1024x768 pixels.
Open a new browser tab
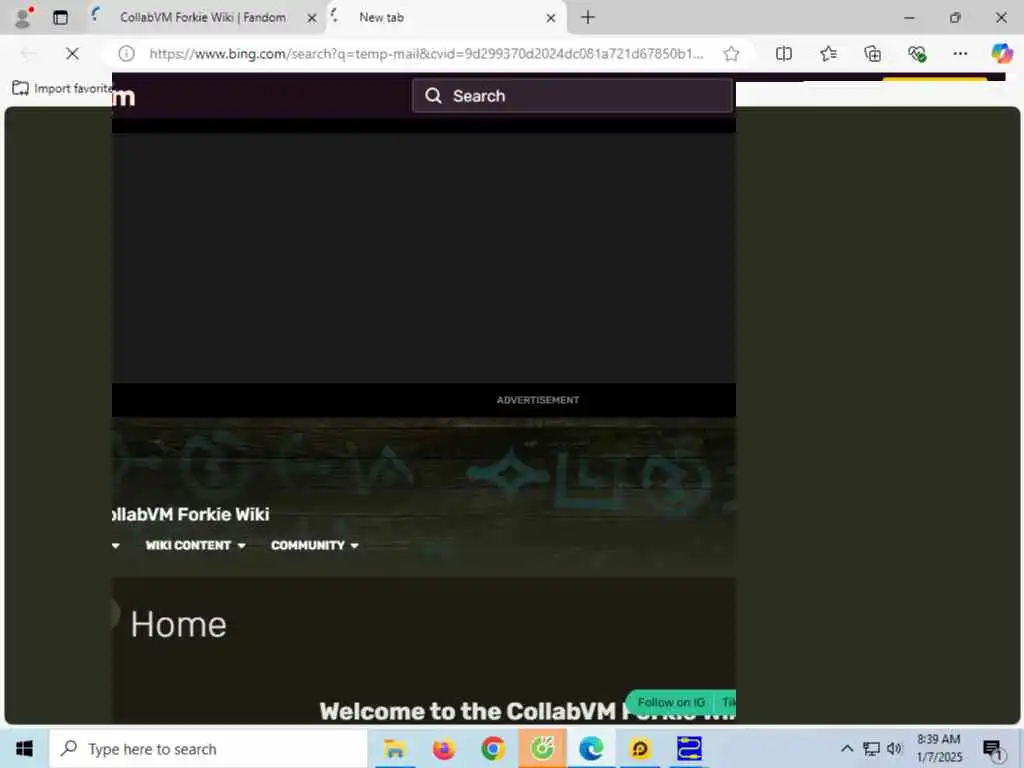[588, 18]
